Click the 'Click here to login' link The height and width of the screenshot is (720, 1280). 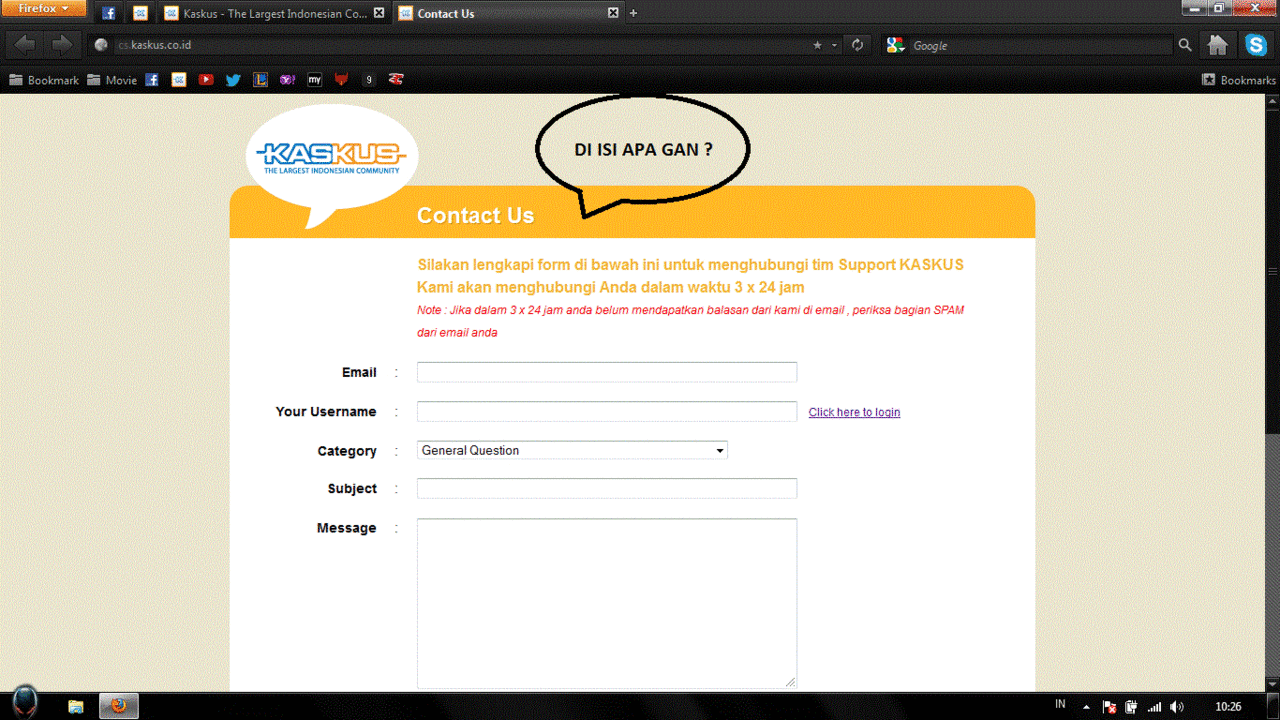854,412
